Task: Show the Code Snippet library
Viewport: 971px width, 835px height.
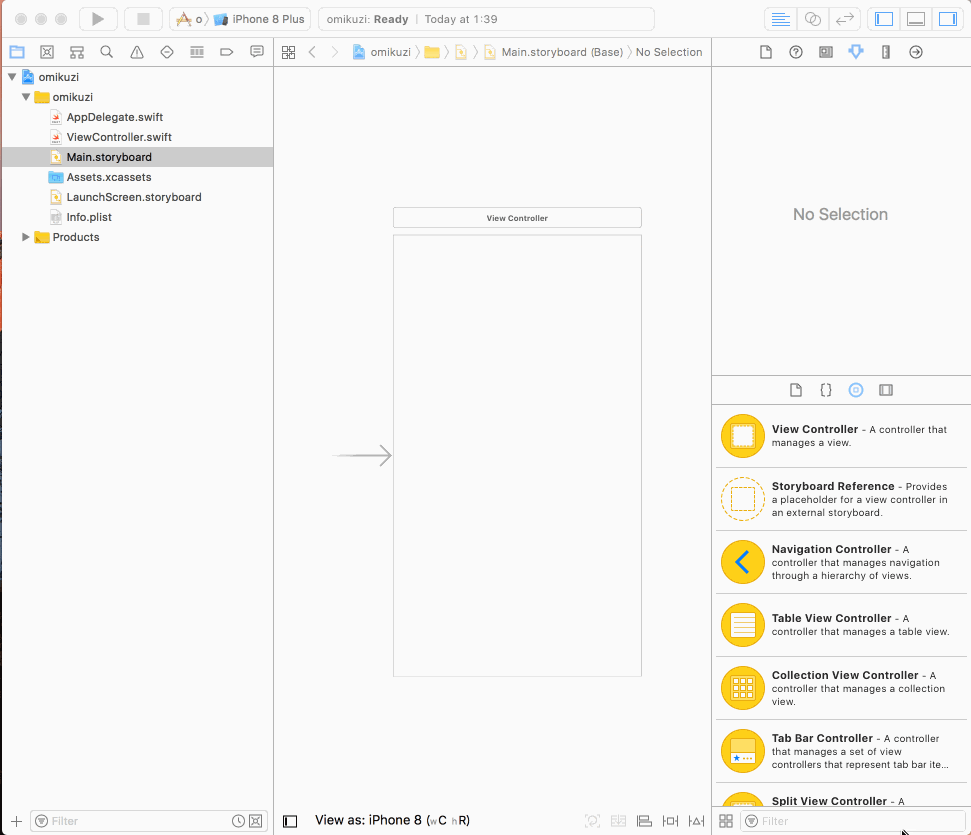Action: [x=826, y=390]
